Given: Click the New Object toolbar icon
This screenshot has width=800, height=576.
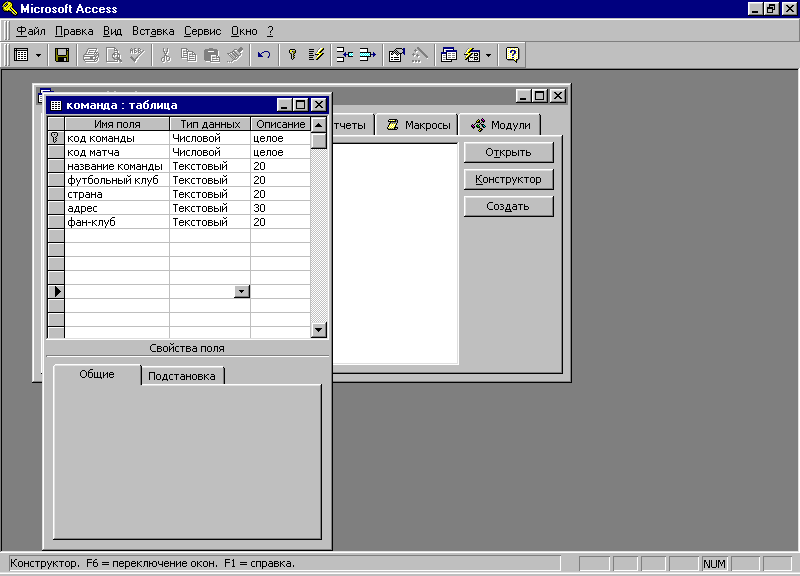Looking at the screenshot, I should pyautogui.click(x=472, y=55).
